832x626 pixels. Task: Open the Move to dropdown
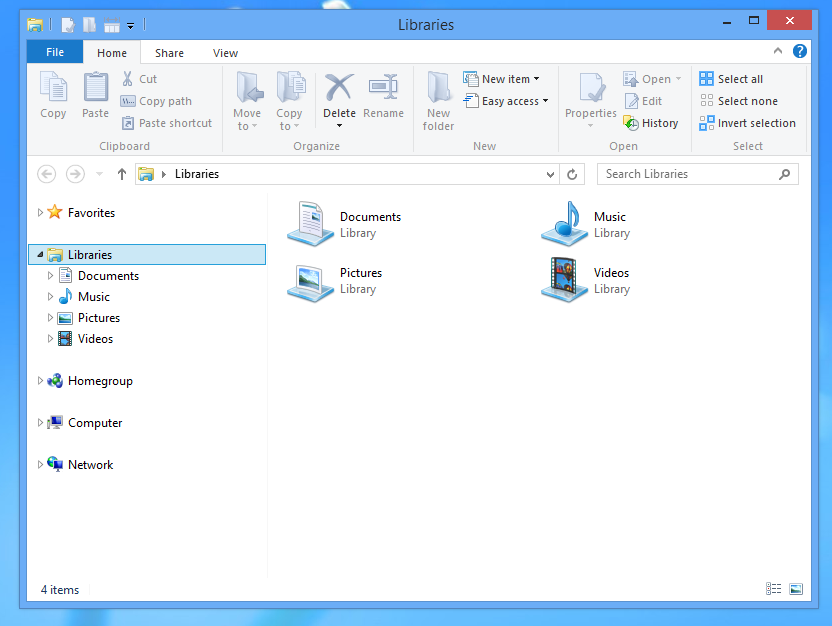[x=247, y=119]
